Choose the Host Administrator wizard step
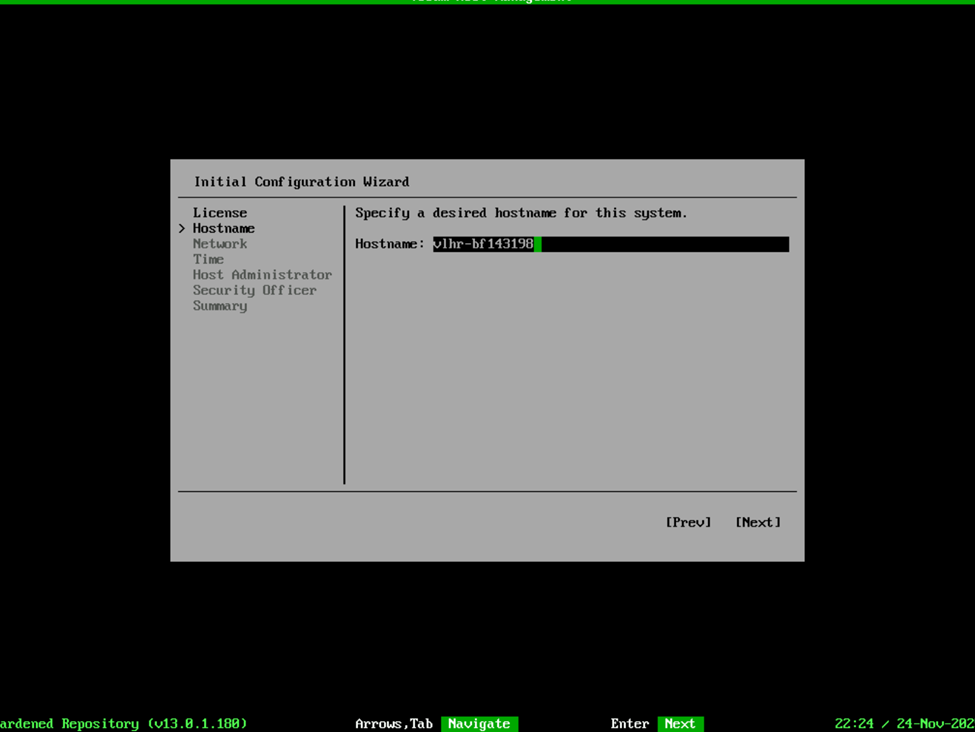This screenshot has width=975, height=732. click(262, 275)
